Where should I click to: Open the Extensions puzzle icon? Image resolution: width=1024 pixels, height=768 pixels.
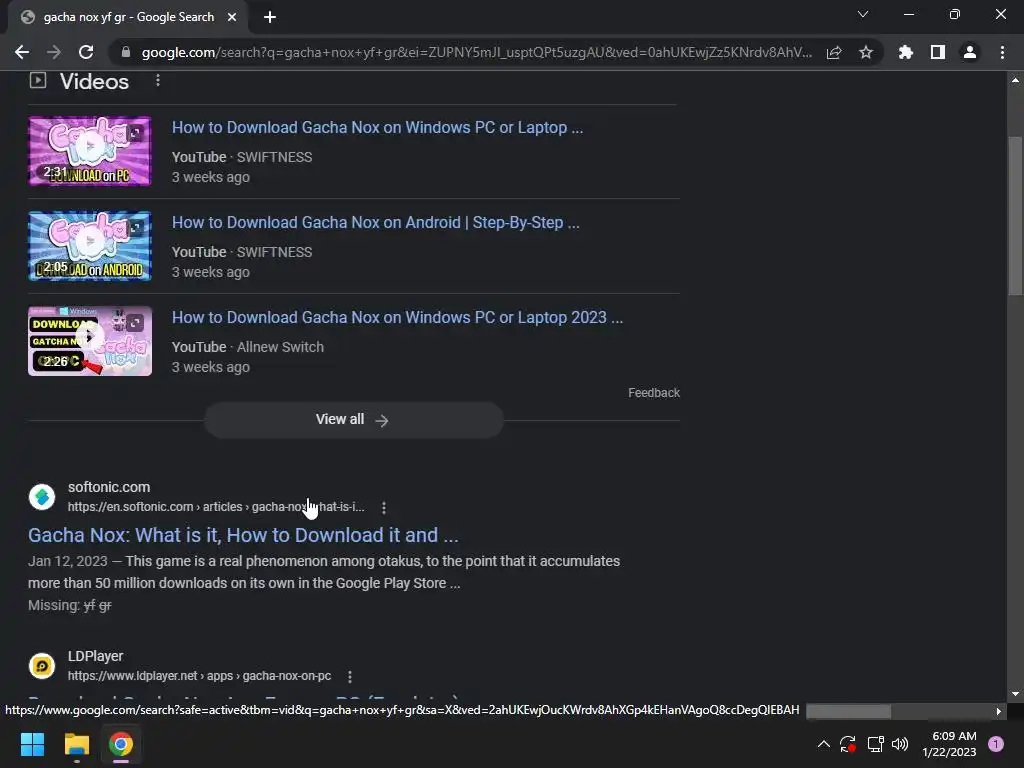pos(906,52)
